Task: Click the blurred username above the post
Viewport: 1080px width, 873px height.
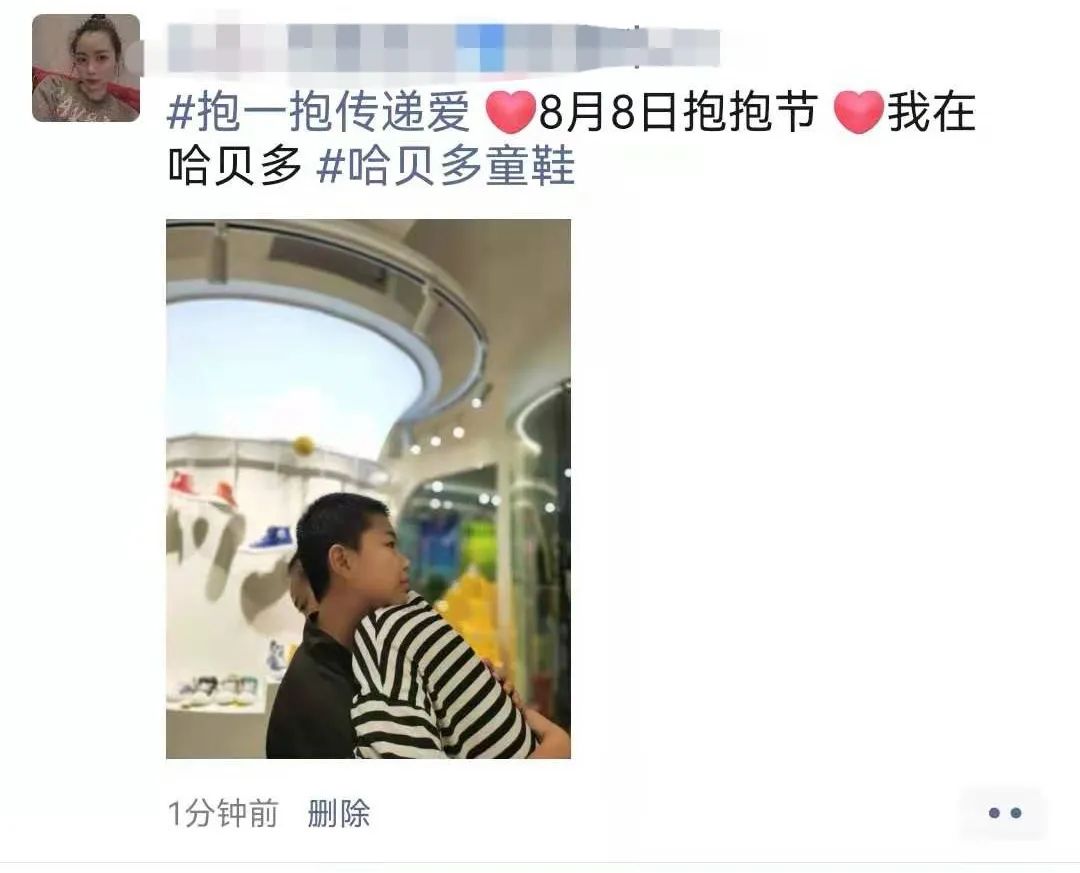Action: (x=444, y=47)
